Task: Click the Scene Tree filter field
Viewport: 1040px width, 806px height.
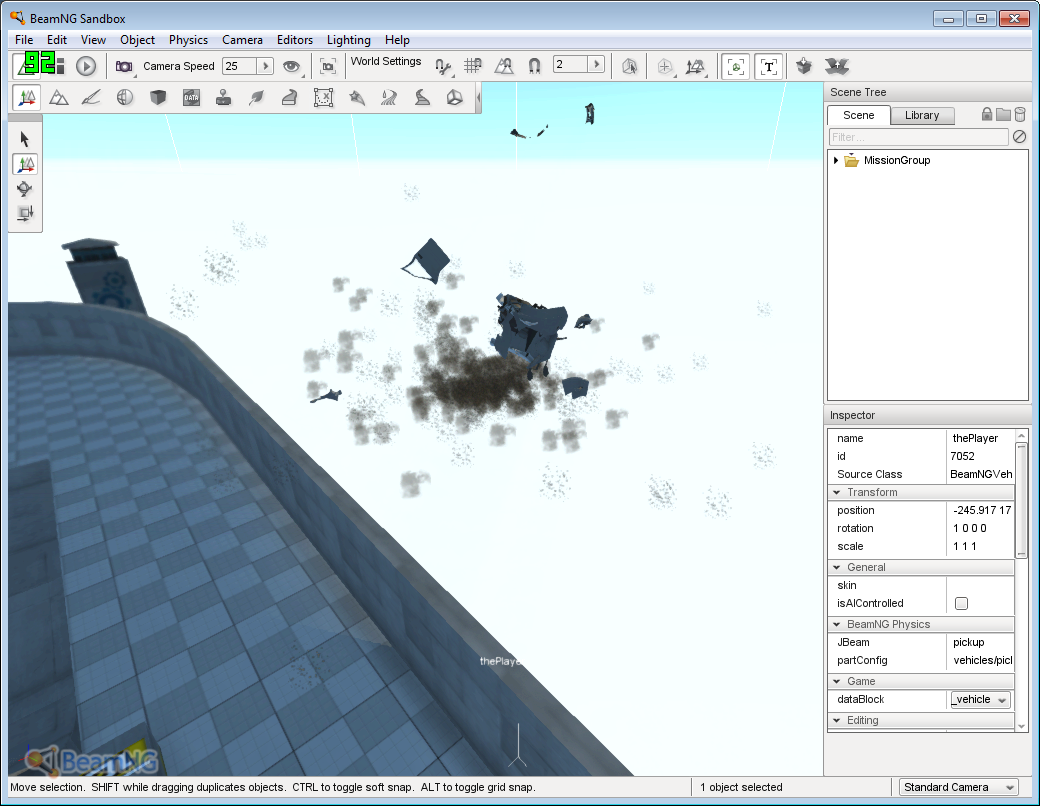Action: click(x=919, y=137)
